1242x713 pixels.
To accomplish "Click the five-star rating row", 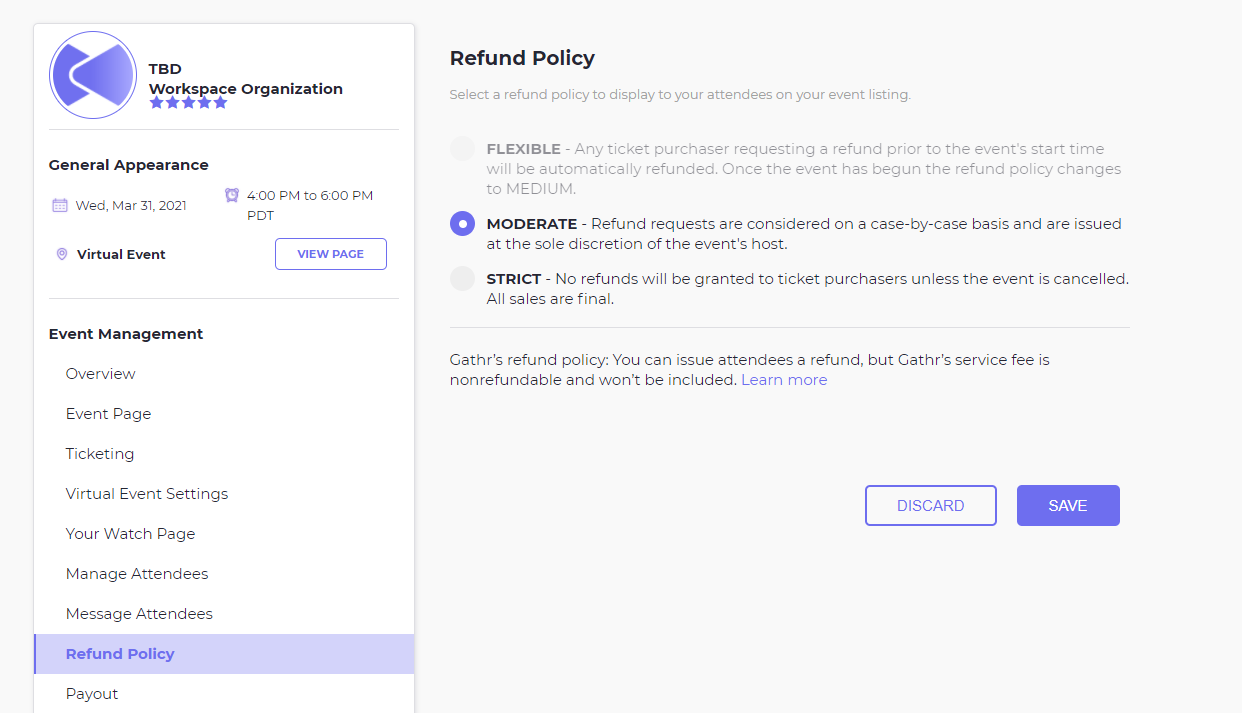I will [188, 102].
